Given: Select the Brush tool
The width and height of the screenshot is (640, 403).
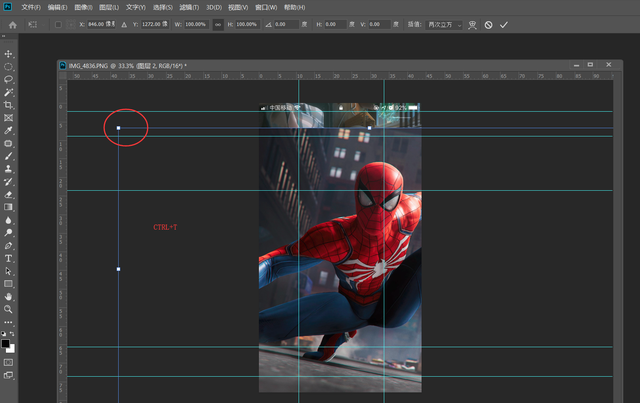Looking at the screenshot, I should [9, 156].
